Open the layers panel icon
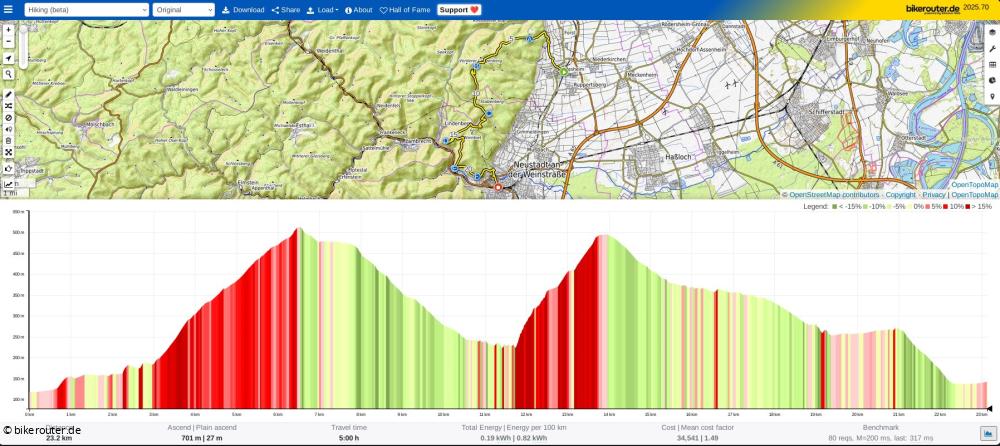1000x446 pixels. click(x=992, y=33)
